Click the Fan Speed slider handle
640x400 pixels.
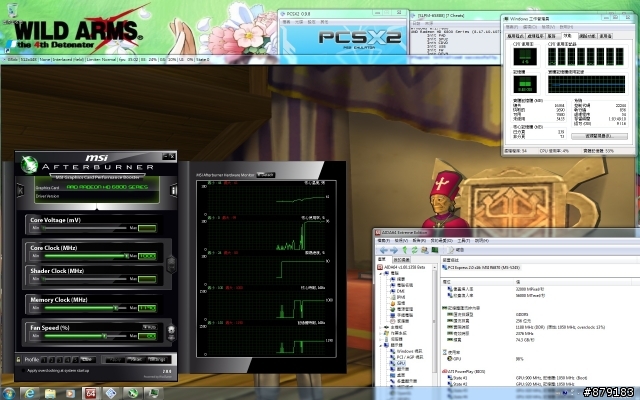click(x=104, y=336)
